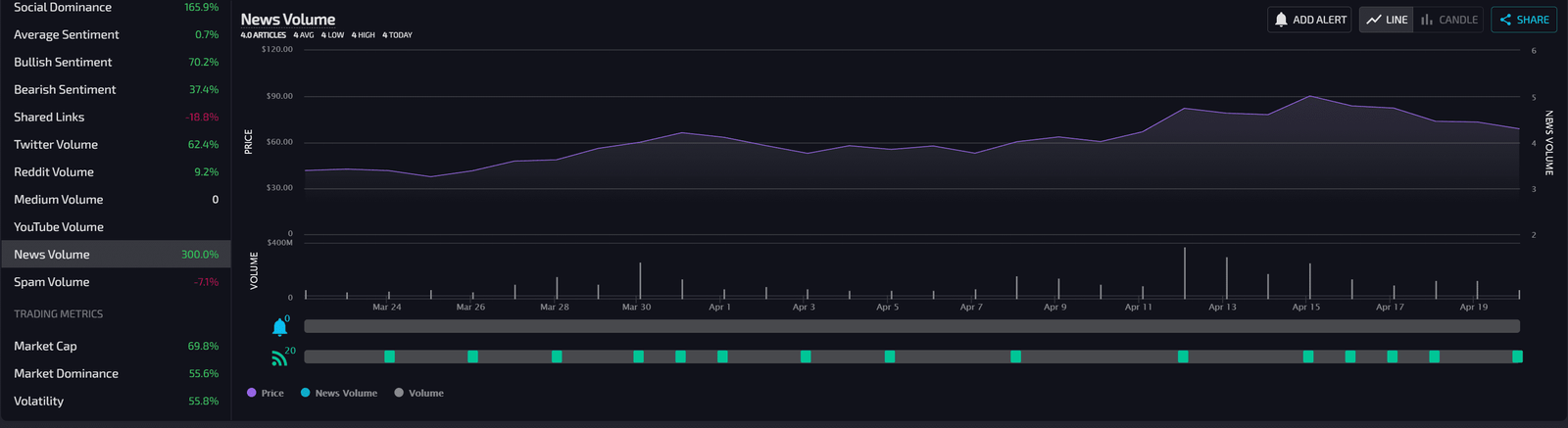Click the gray alerts timeline bar

[911, 326]
